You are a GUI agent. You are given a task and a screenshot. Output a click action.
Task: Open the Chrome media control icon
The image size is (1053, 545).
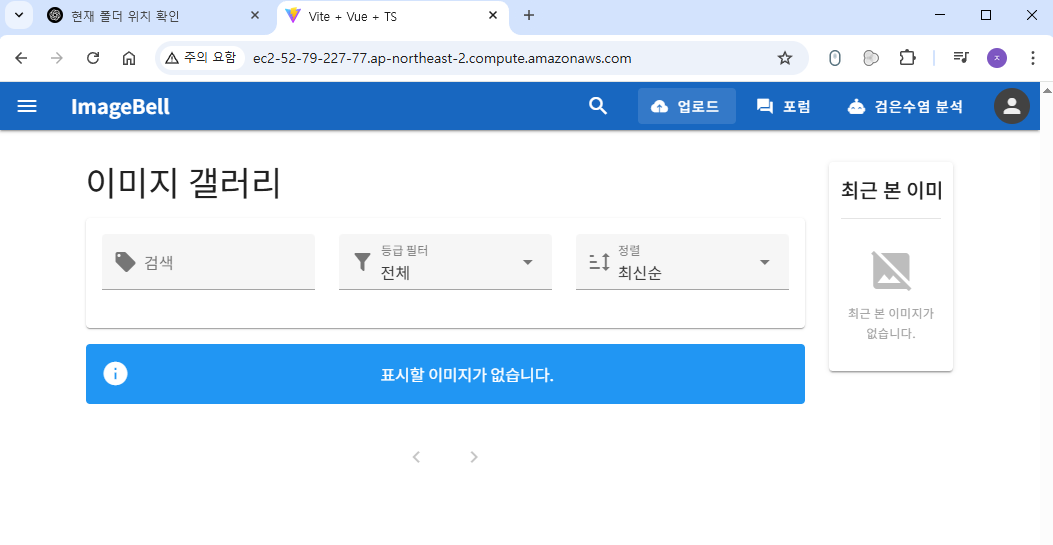pyautogui.click(x=960, y=58)
